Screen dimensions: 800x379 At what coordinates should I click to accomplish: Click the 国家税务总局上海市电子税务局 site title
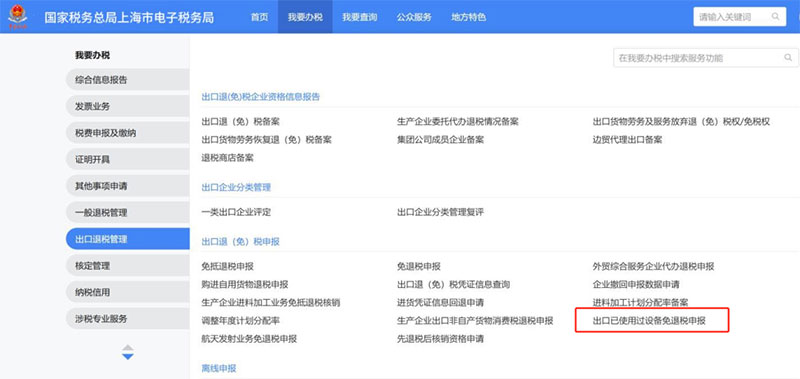129,17
